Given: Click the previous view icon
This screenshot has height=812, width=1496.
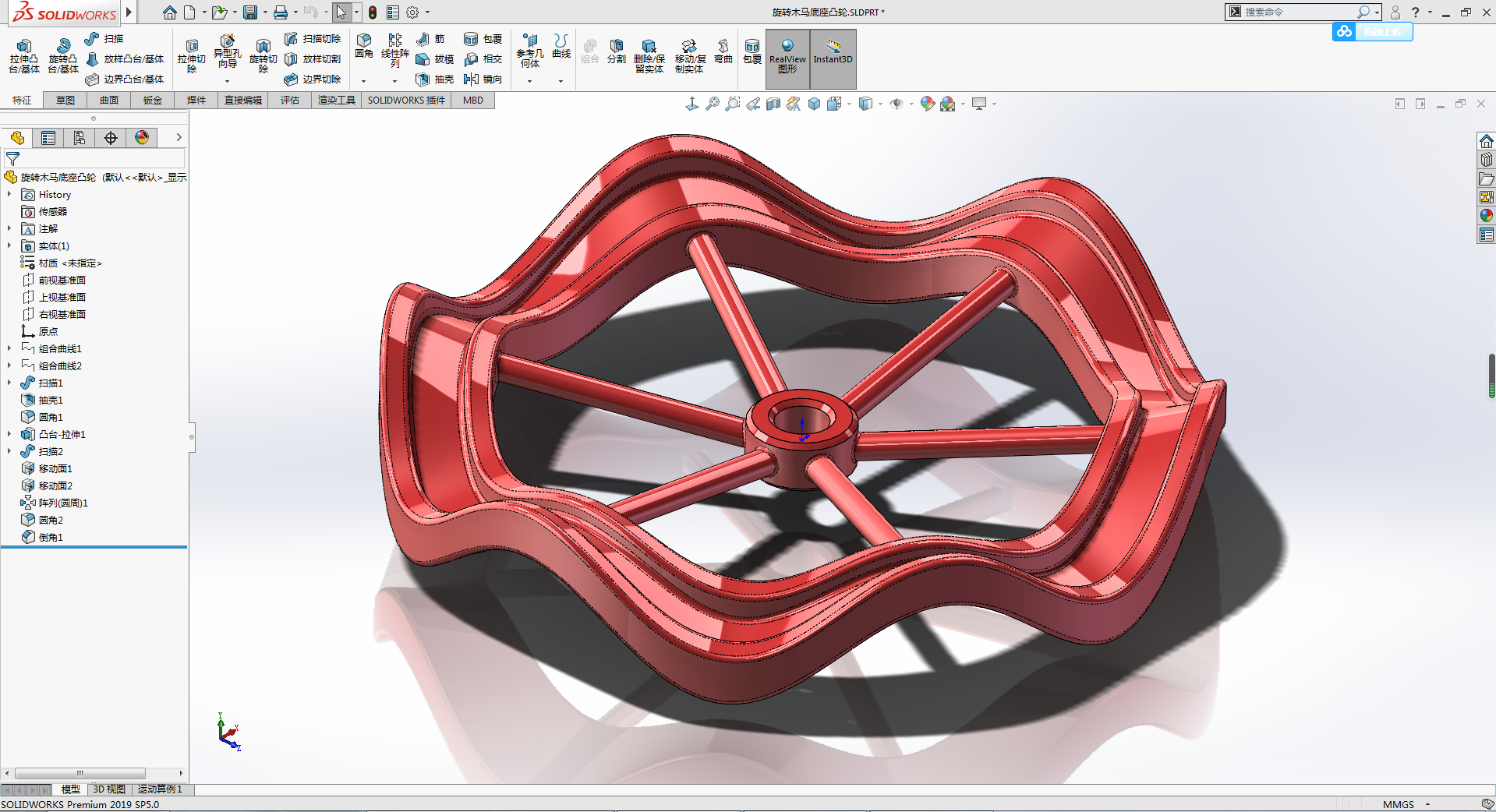Looking at the screenshot, I should click(753, 104).
